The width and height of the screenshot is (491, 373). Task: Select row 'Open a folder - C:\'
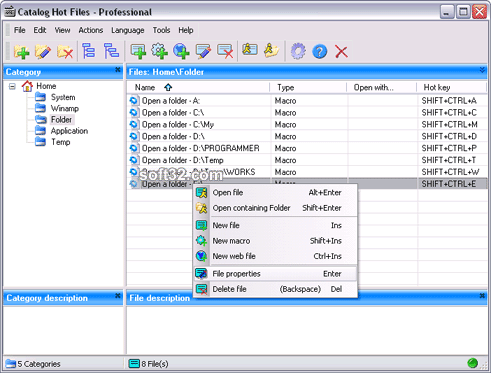coord(307,113)
